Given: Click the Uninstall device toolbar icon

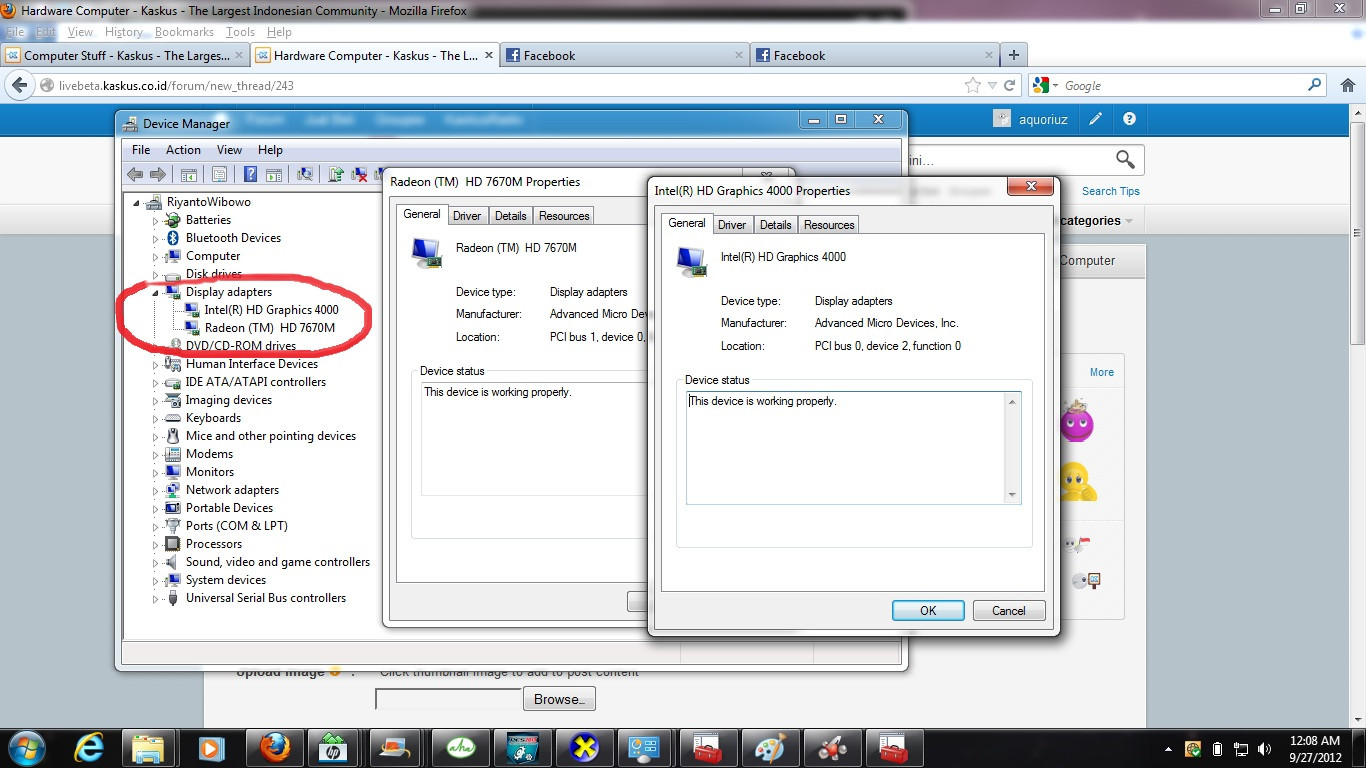Looking at the screenshot, I should (359, 174).
